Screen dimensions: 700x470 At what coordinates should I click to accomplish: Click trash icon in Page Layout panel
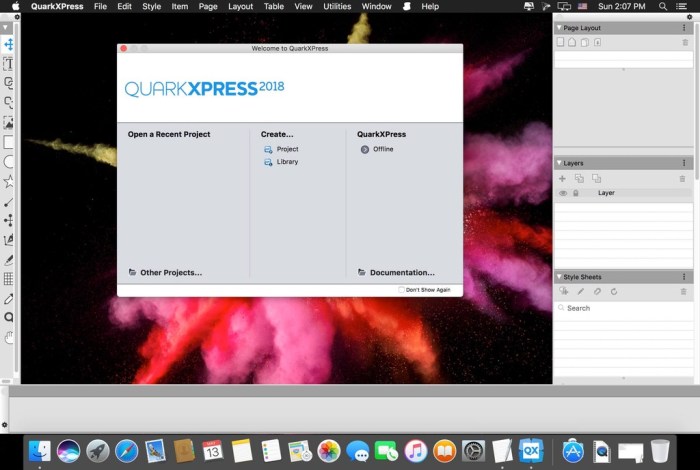[x=685, y=42]
